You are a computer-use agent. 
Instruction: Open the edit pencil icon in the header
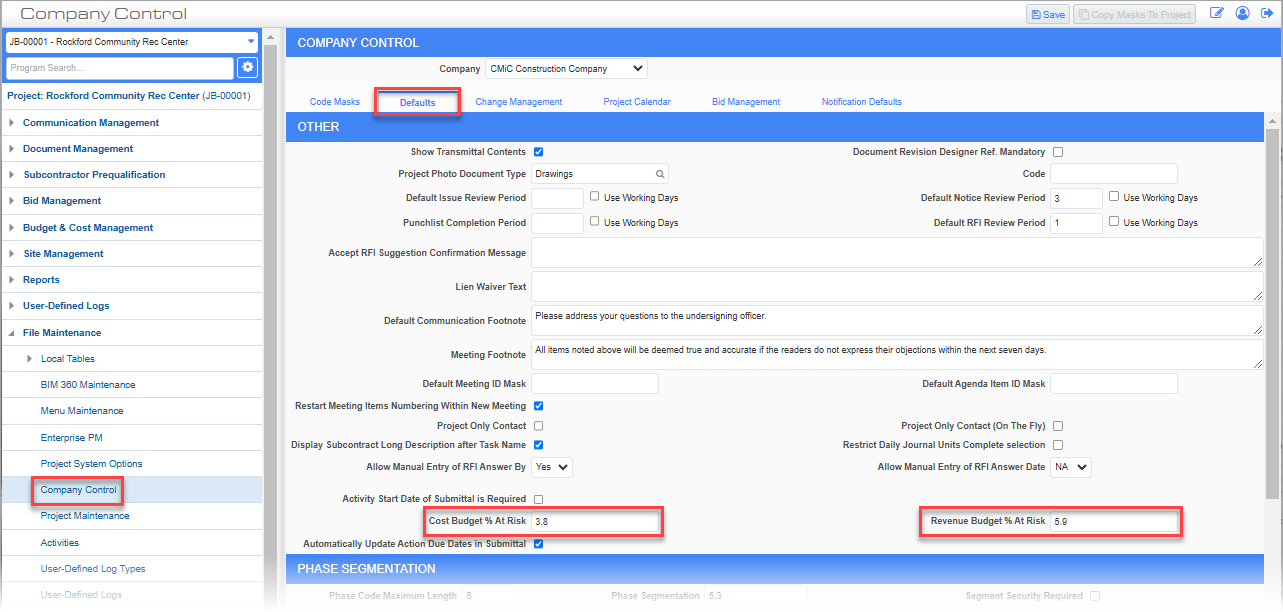(1217, 14)
